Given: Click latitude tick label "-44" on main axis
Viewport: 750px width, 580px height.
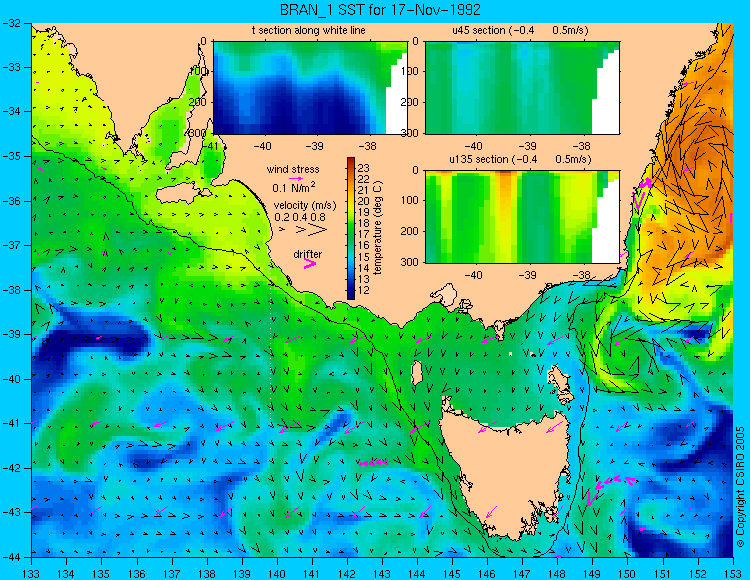Looking at the screenshot, I should 11,557.
